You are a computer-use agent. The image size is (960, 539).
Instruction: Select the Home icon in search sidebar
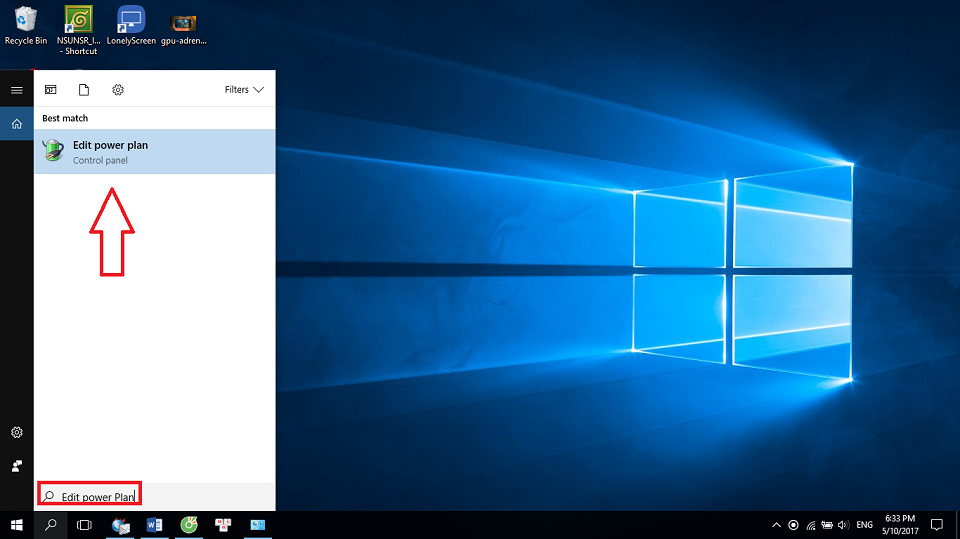(x=16, y=124)
